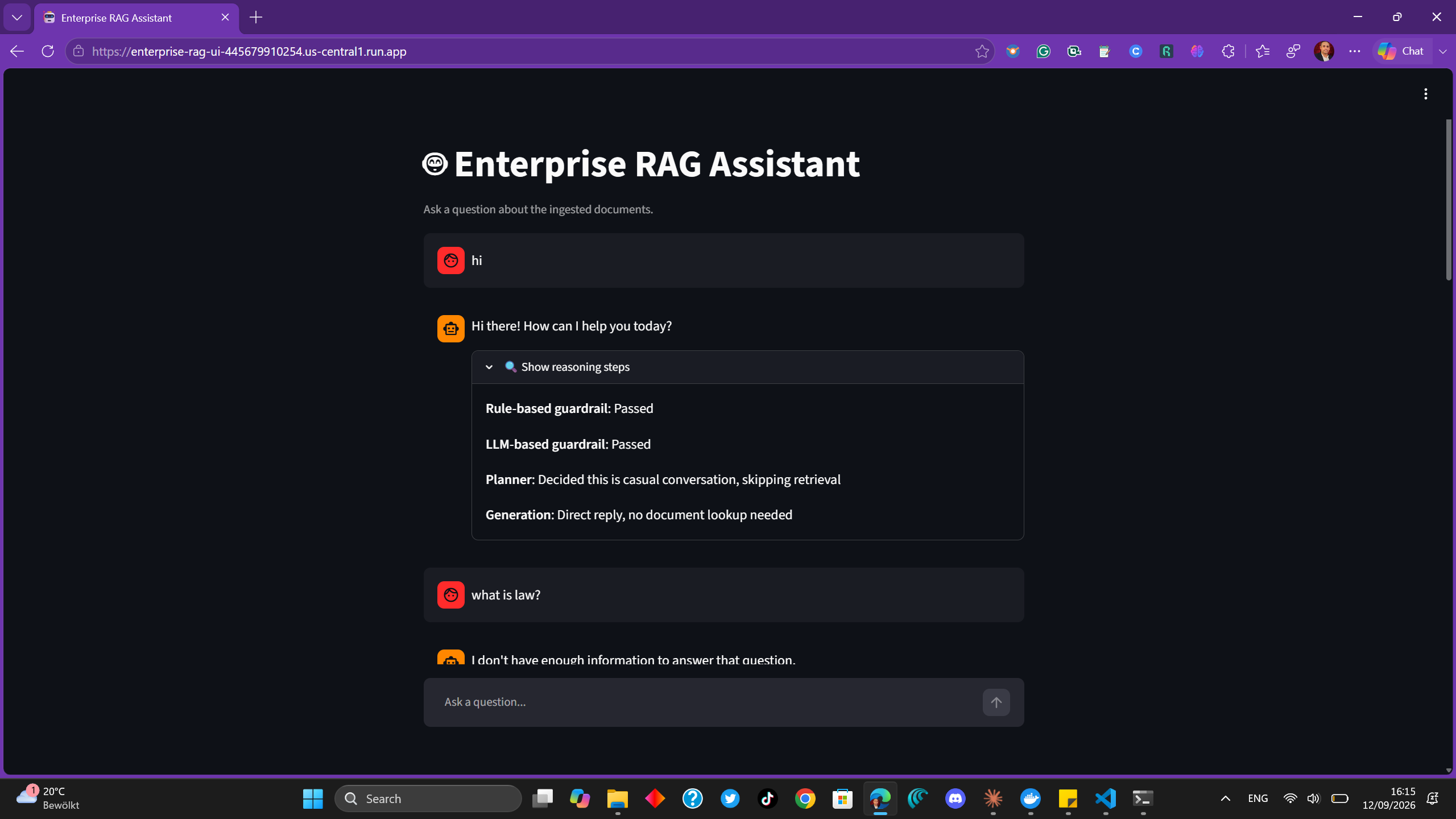
Task: Open the ENG language indicator in tray
Action: tap(1258, 799)
